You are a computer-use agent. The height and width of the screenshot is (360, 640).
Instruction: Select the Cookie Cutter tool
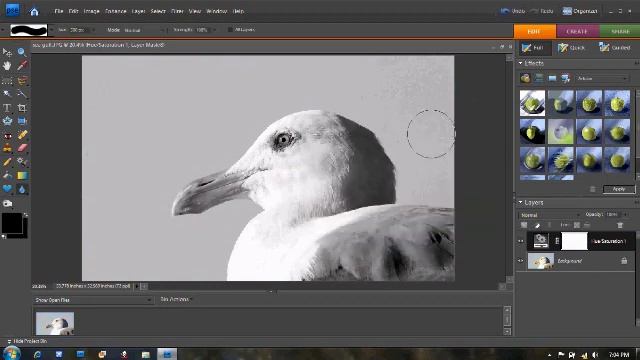7,121
